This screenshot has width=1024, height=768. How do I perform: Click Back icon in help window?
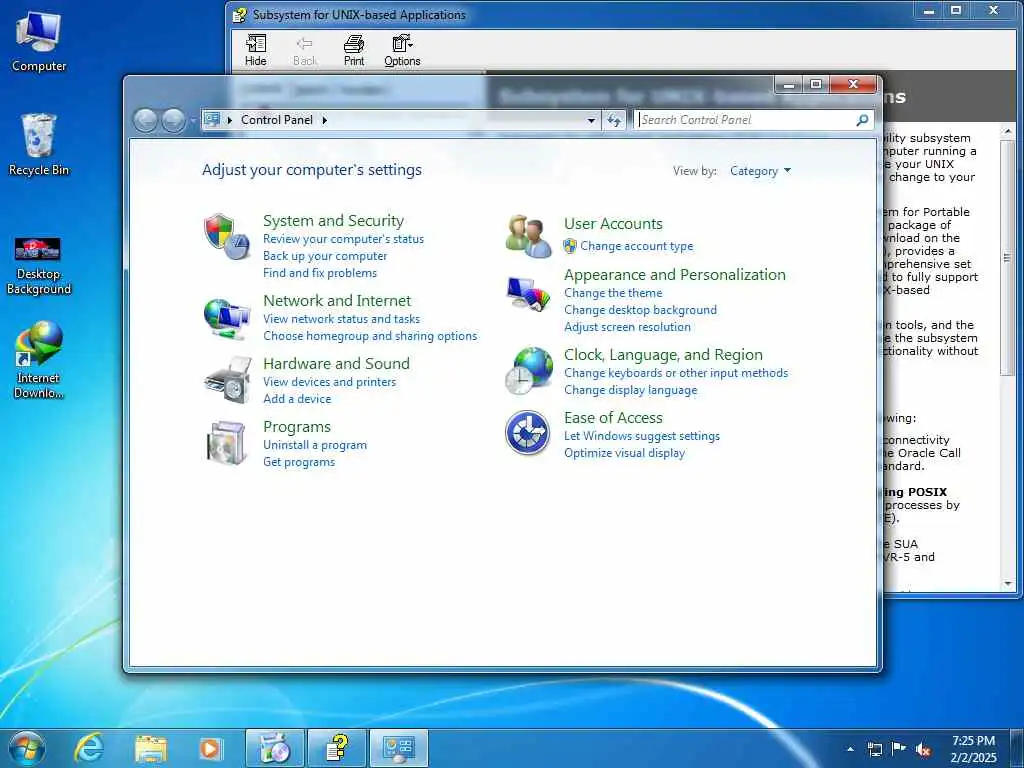pos(305,50)
